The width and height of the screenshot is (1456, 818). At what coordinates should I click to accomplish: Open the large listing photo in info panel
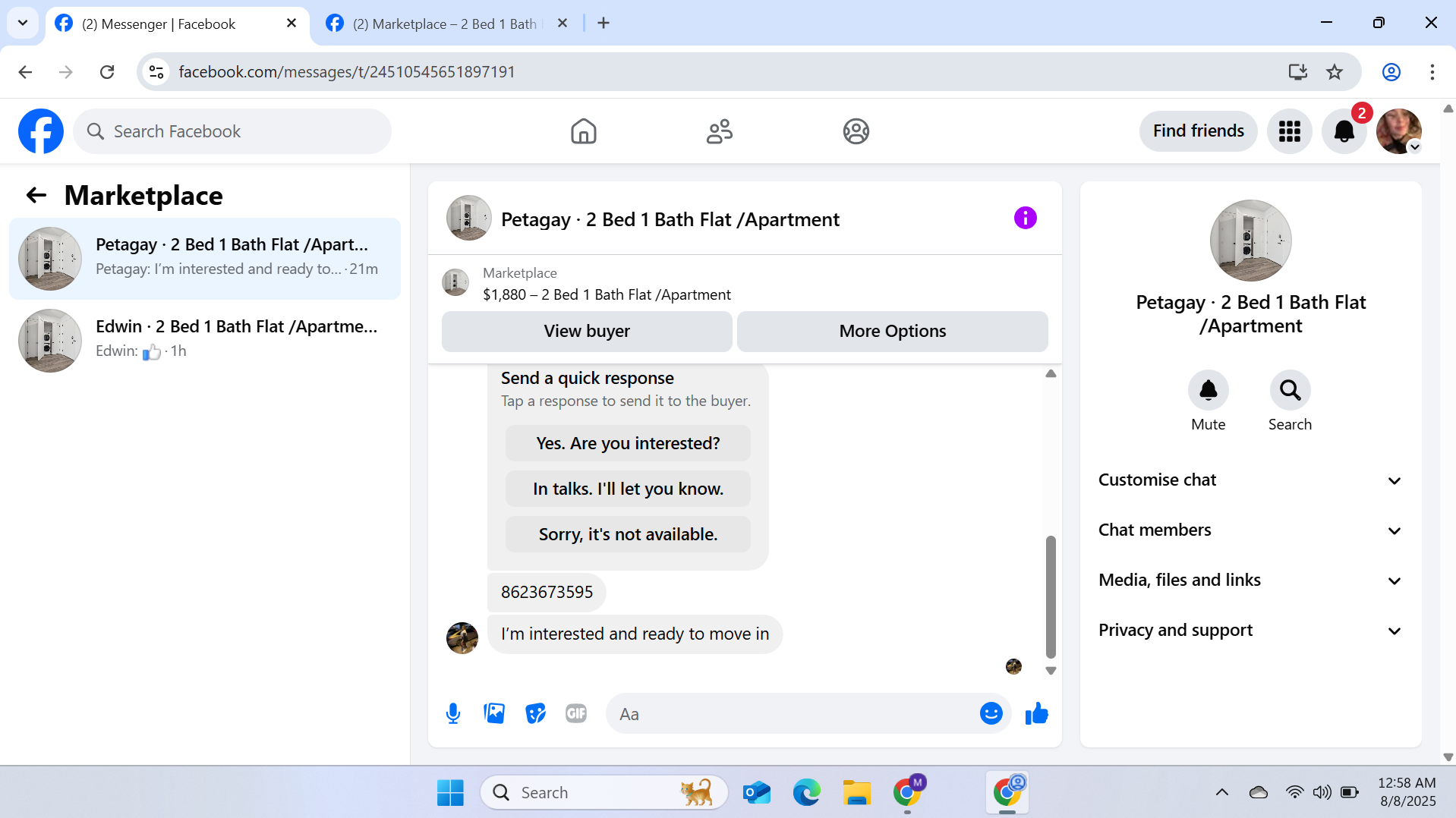(1250, 241)
